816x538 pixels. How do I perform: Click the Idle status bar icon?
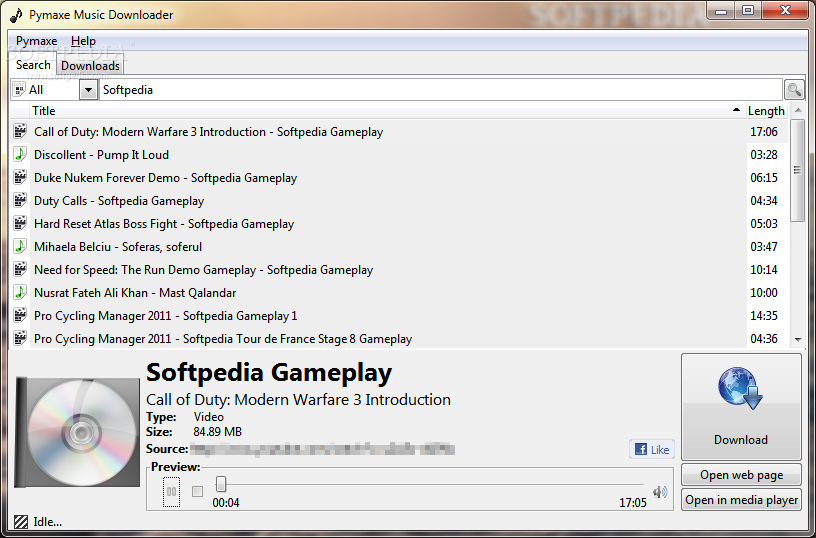(21, 522)
